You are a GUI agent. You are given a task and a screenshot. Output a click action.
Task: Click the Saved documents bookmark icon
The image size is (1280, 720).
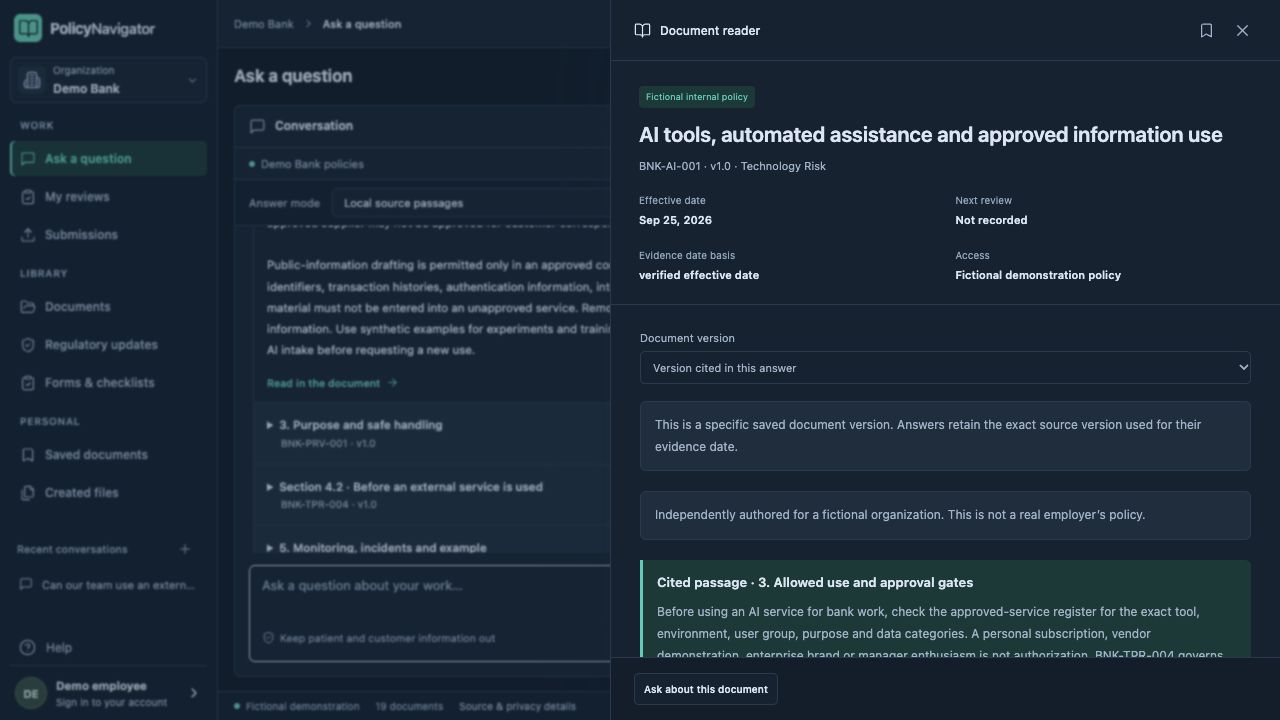click(x=28, y=455)
